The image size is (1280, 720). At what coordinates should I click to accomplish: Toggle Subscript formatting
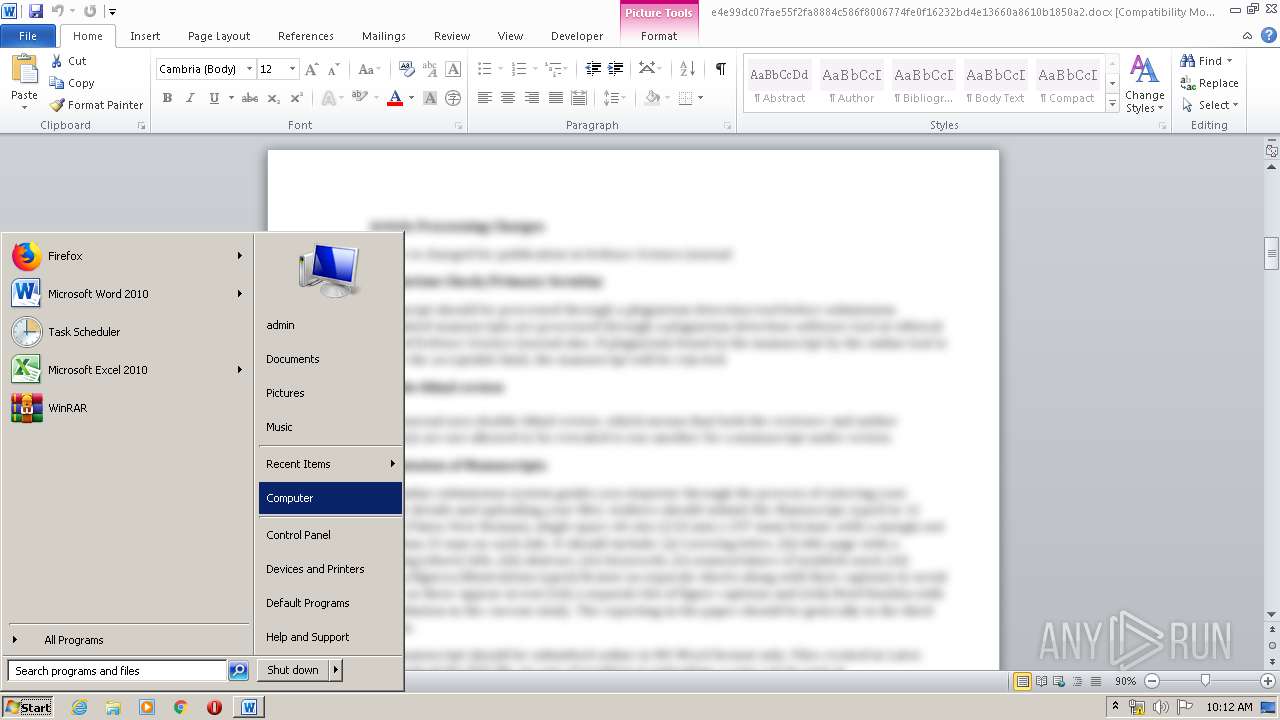point(274,98)
